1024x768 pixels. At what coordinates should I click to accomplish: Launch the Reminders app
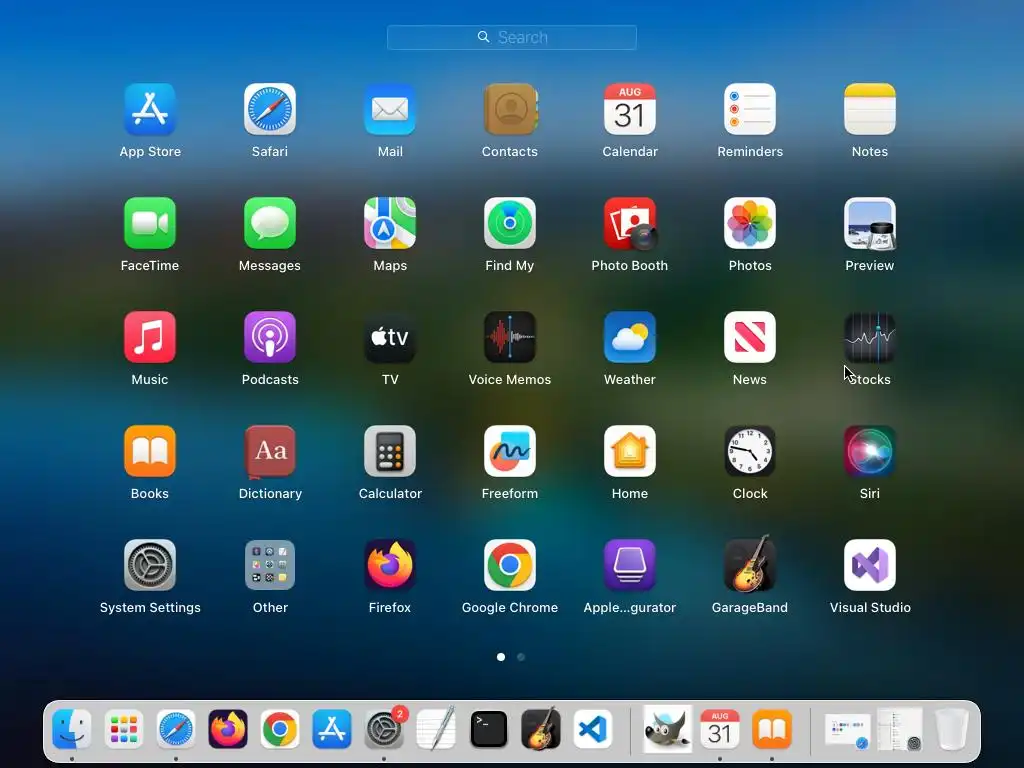point(750,109)
